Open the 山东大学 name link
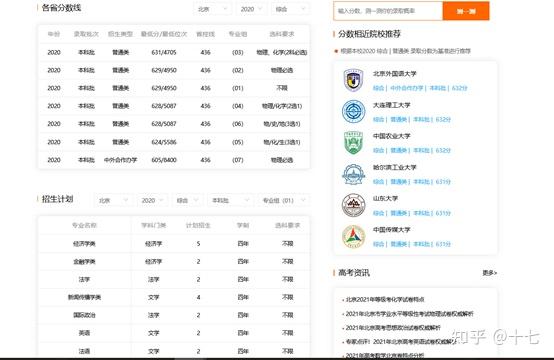This screenshot has width=554, height=360. (385, 199)
